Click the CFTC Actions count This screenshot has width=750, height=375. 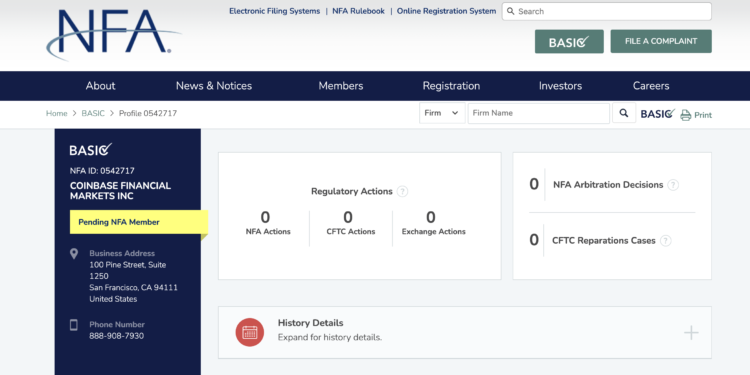348,218
